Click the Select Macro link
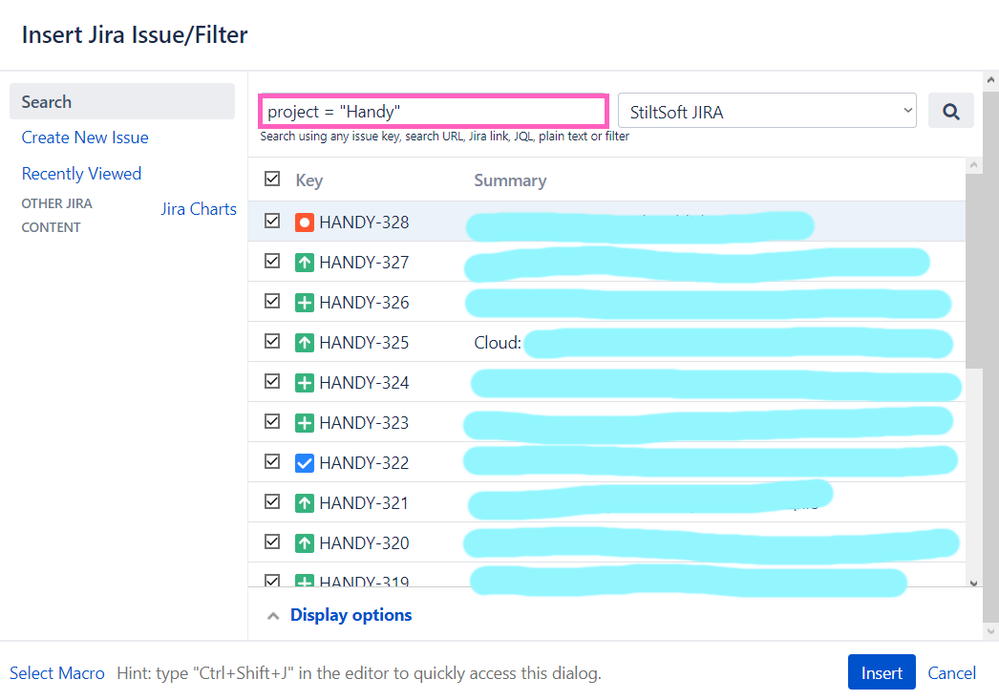 click(x=57, y=673)
